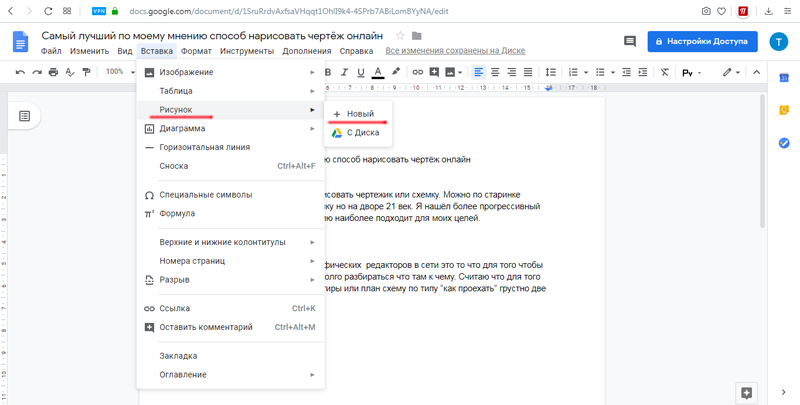Align text to the left
This screenshot has width=800, height=405.
479,72
